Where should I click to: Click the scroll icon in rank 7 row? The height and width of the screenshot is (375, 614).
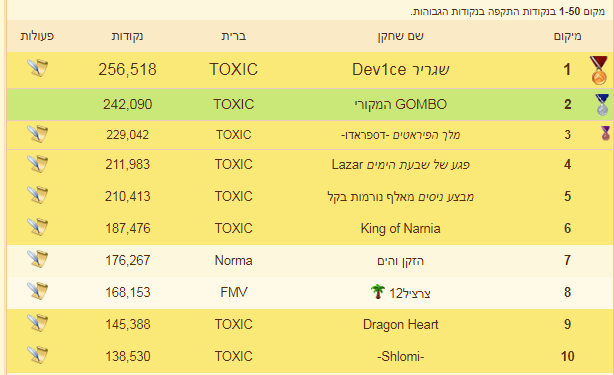(38, 259)
